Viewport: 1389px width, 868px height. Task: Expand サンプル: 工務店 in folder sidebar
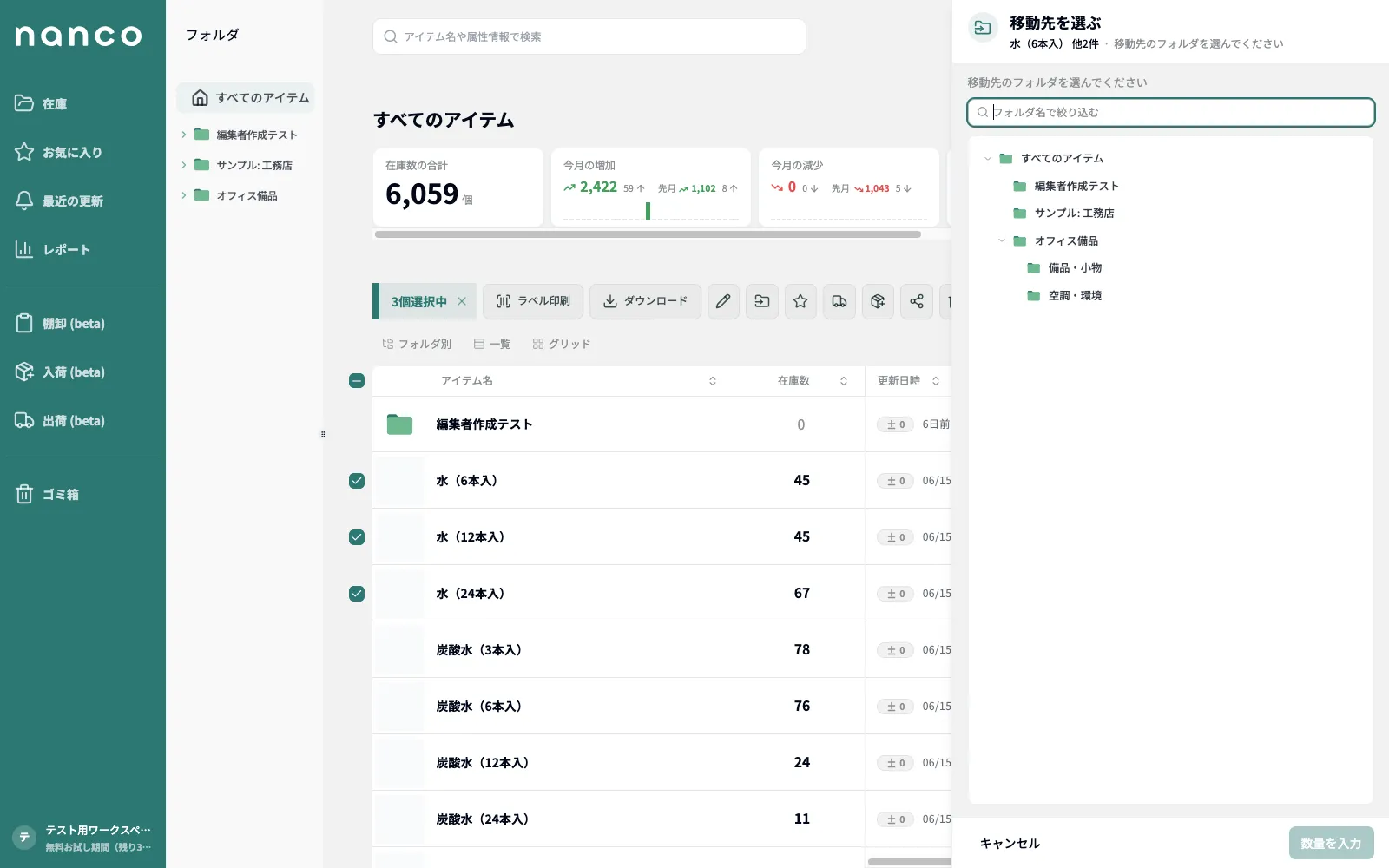pyautogui.click(x=183, y=165)
